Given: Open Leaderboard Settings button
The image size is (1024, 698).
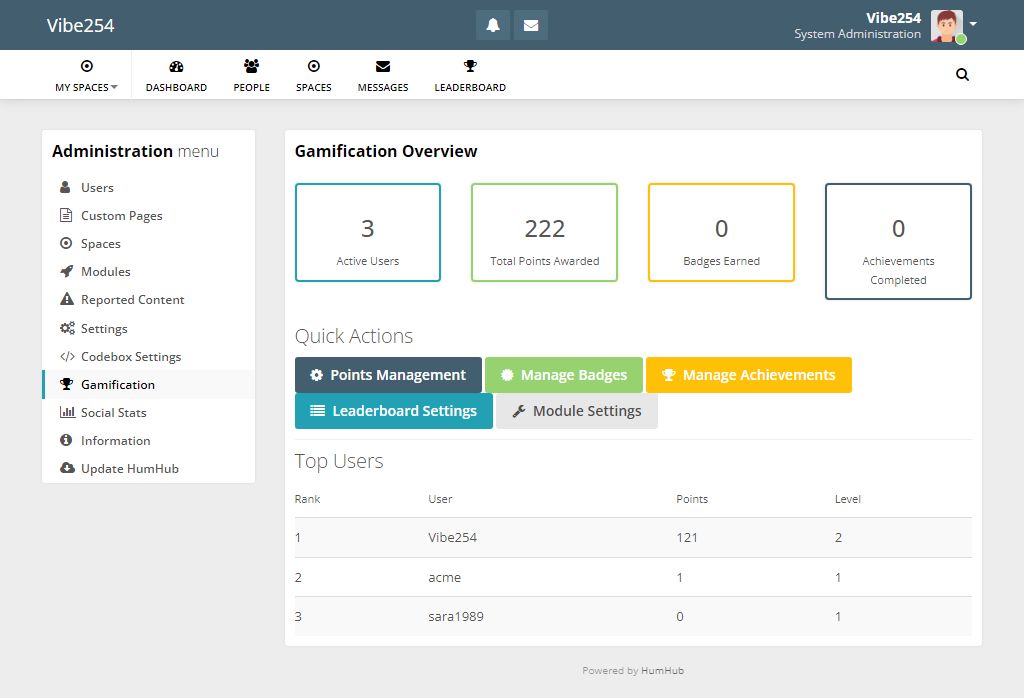Looking at the screenshot, I should pos(393,411).
